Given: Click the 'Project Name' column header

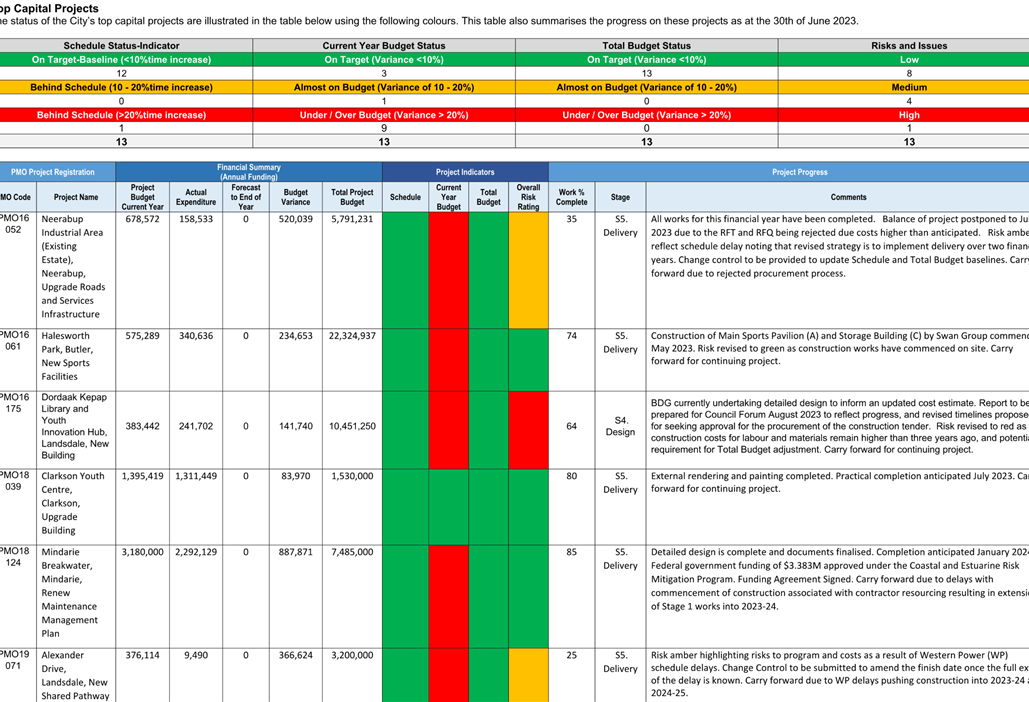Looking at the screenshot, I should 75,197.
